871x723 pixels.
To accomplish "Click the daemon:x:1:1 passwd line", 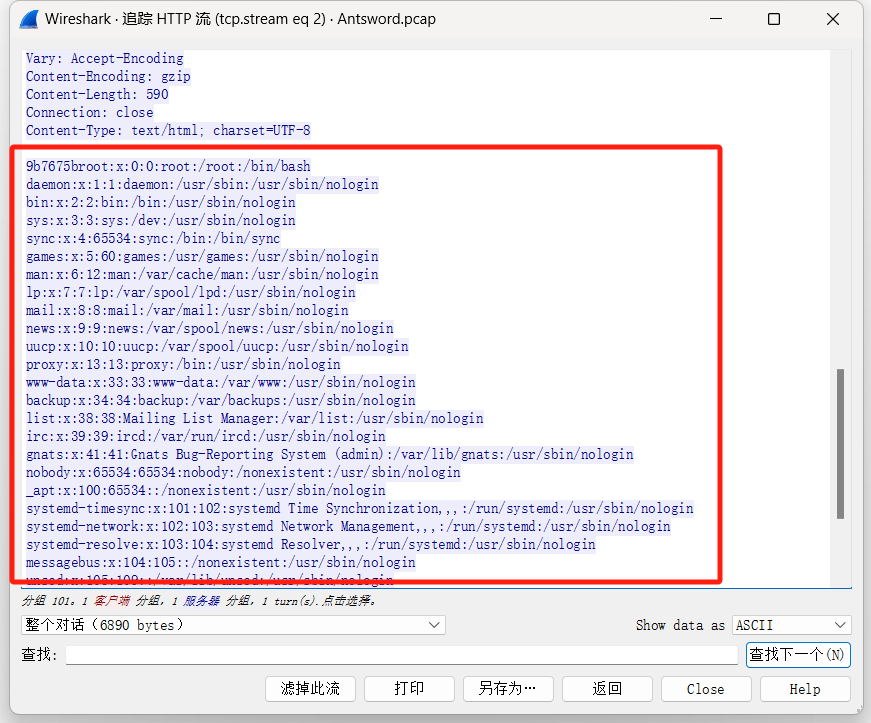I will pyautogui.click(x=202, y=184).
